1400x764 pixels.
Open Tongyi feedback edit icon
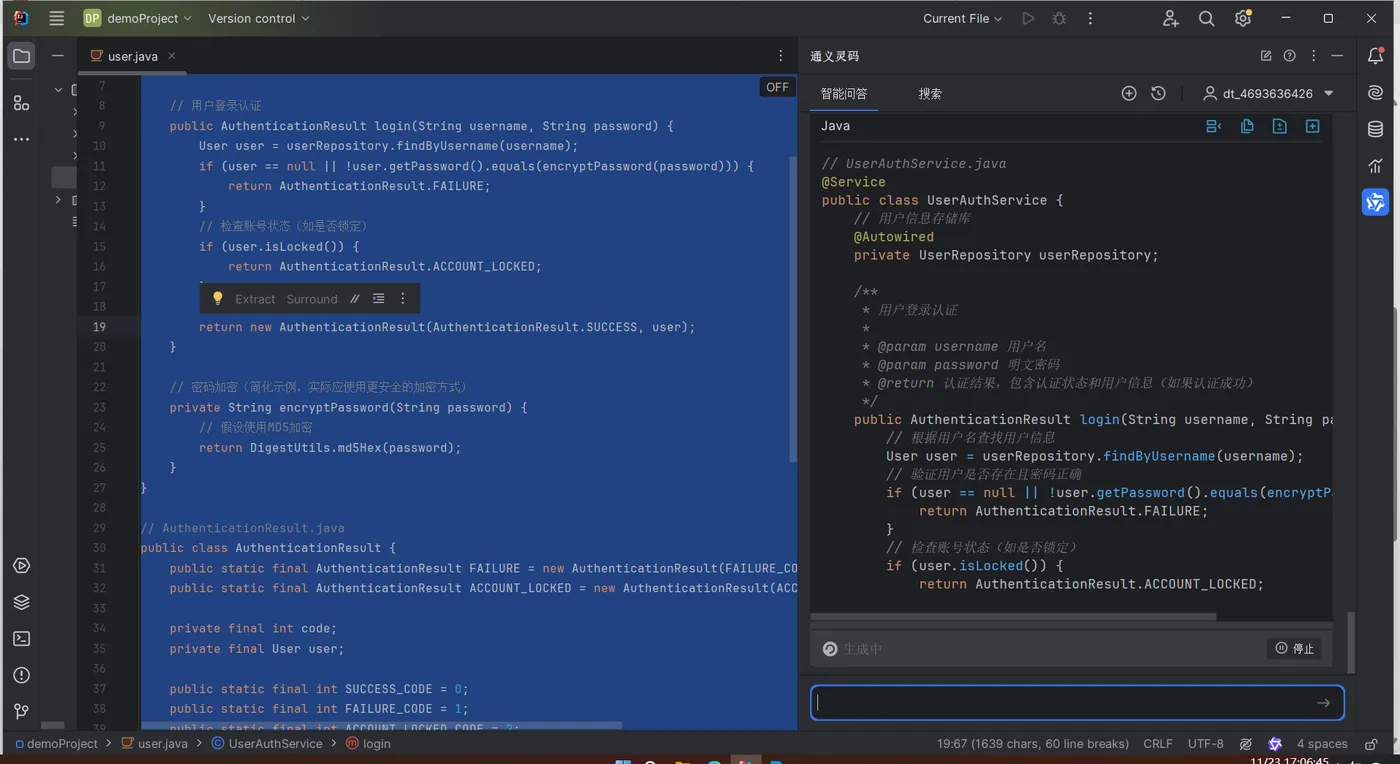1266,56
